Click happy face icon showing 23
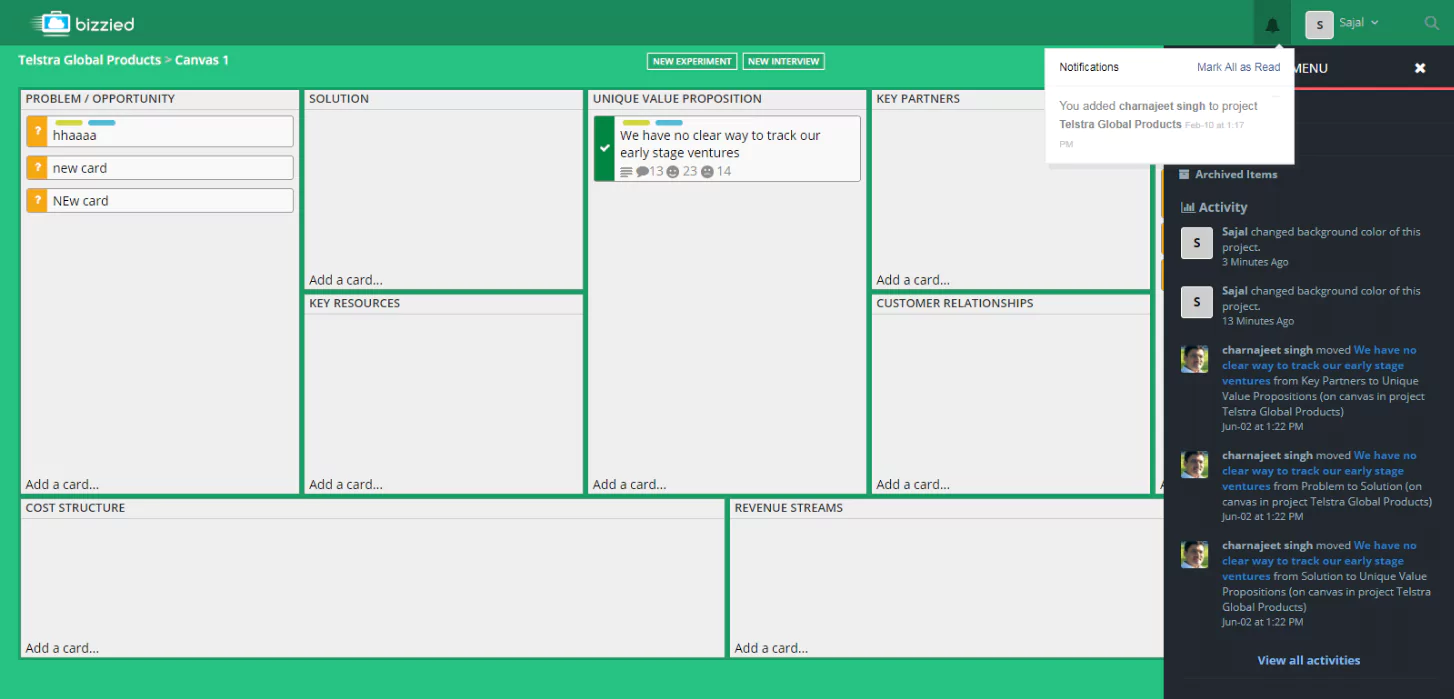This screenshot has width=1454, height=699. [x=673, y=172]
